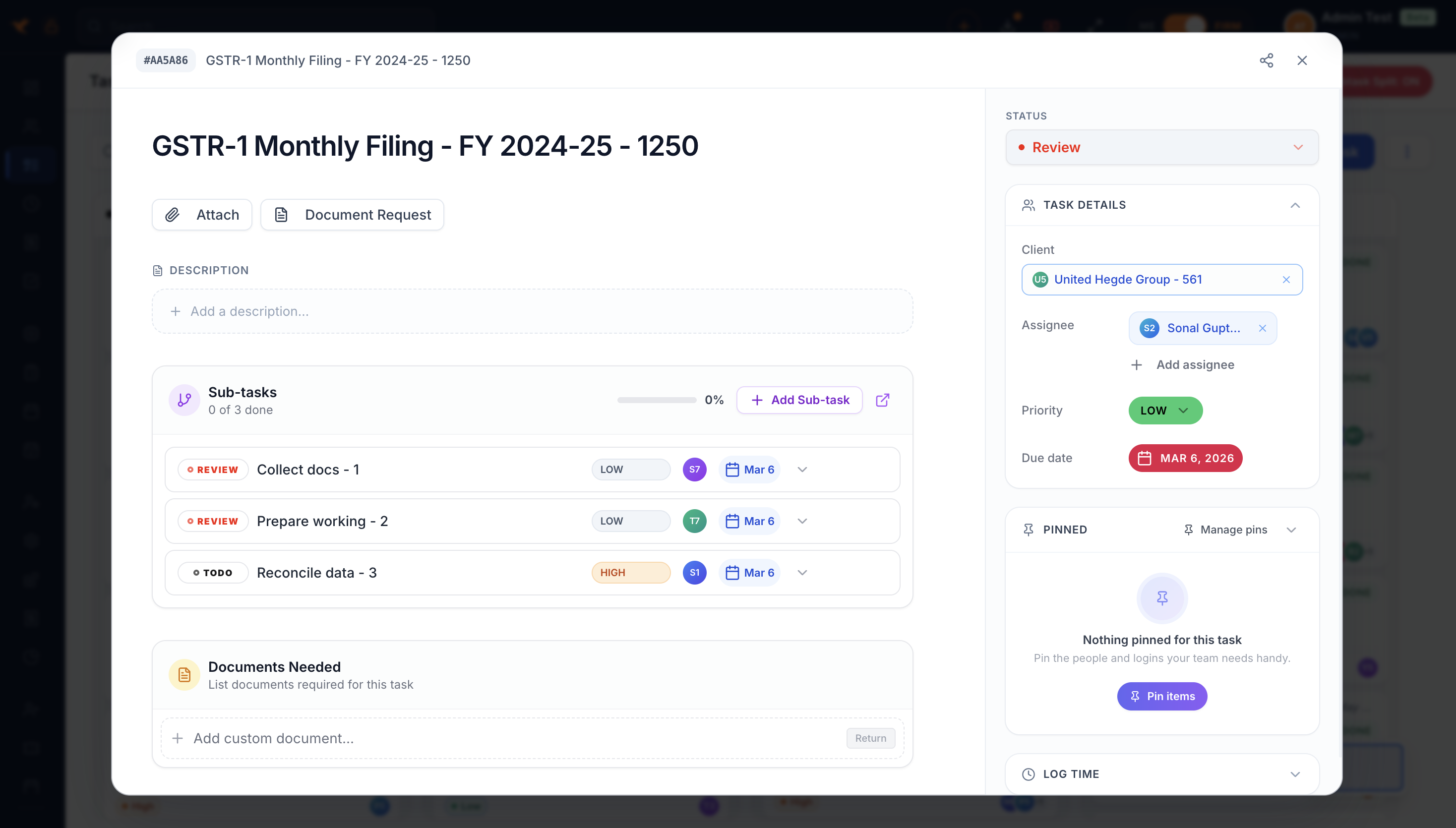
Task: Change LOW priority of Collect docs - 1
Action: click(x=631, y=470)
